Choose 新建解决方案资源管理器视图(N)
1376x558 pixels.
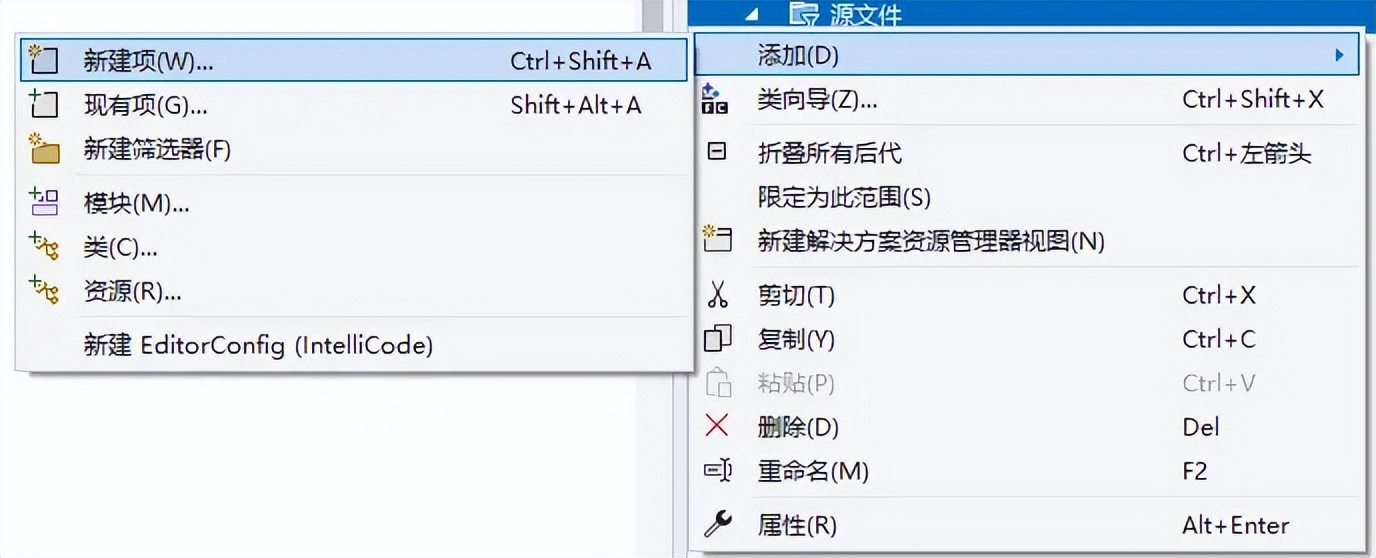[931, 241]
